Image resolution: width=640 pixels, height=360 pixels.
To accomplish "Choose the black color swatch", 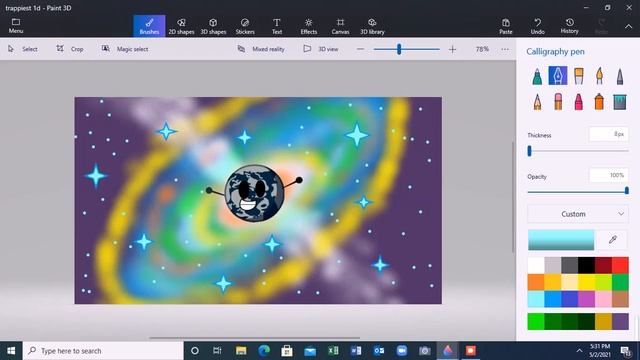I will [587, 265].
